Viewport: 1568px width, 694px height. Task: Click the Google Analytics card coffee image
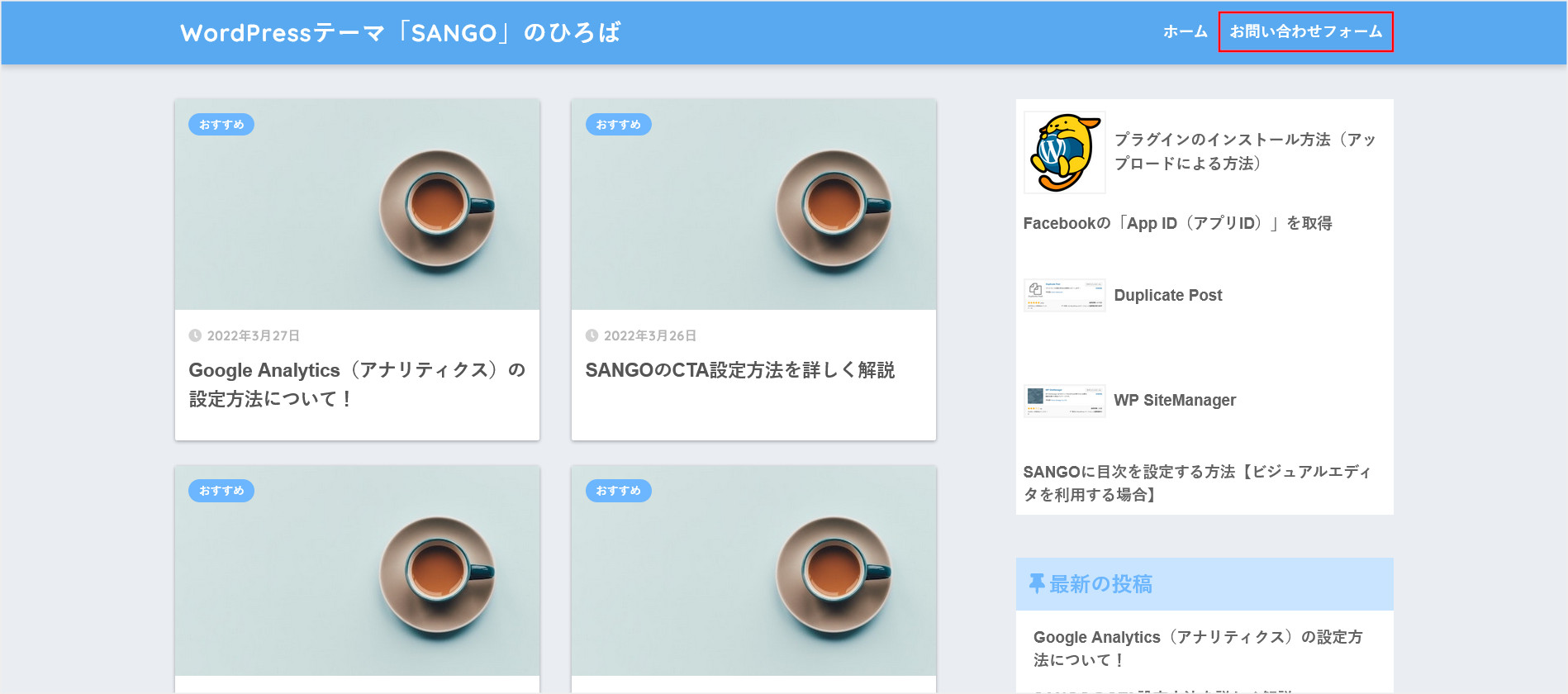pos(357,205)
